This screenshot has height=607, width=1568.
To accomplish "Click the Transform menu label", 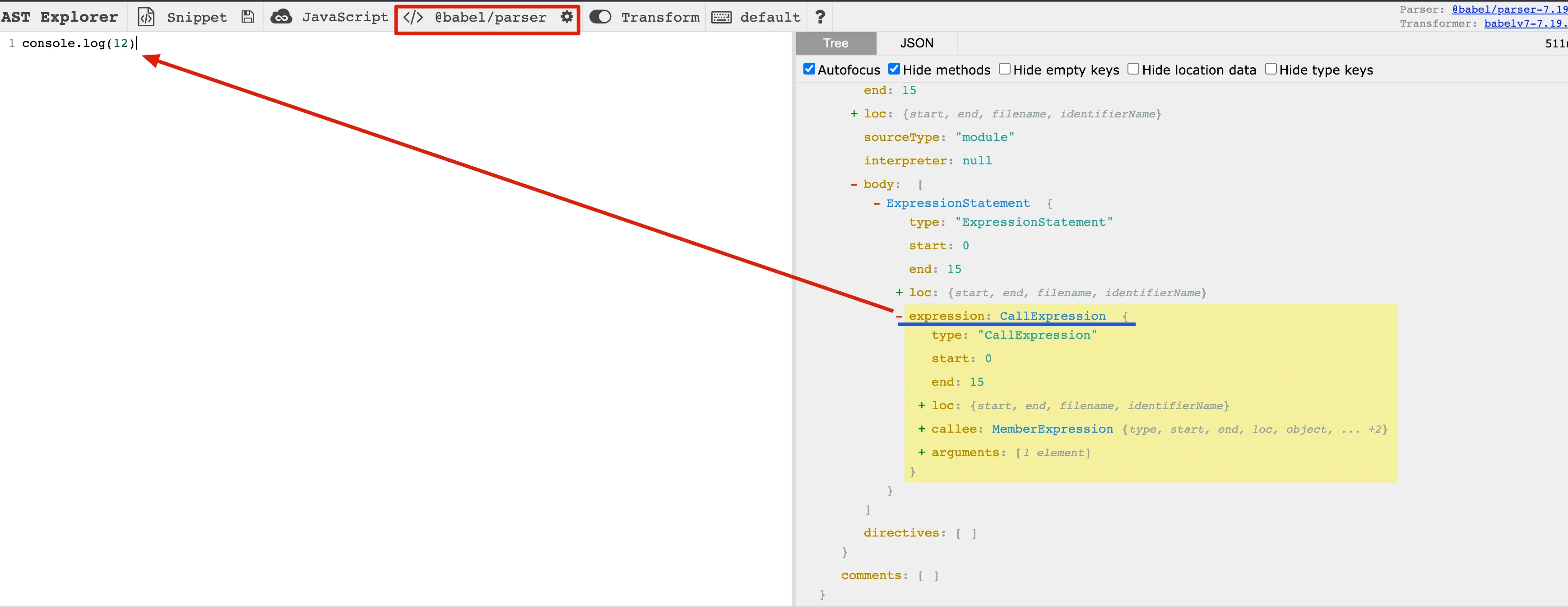I will click(x=660, y=17).
